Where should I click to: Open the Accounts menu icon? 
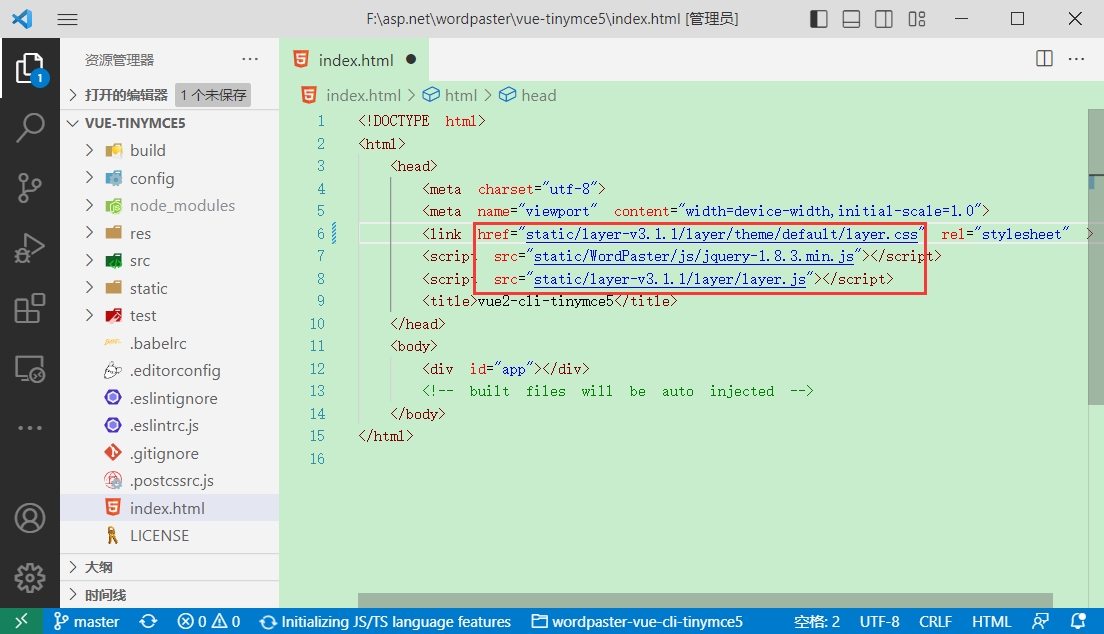click(x=30, y=518)
